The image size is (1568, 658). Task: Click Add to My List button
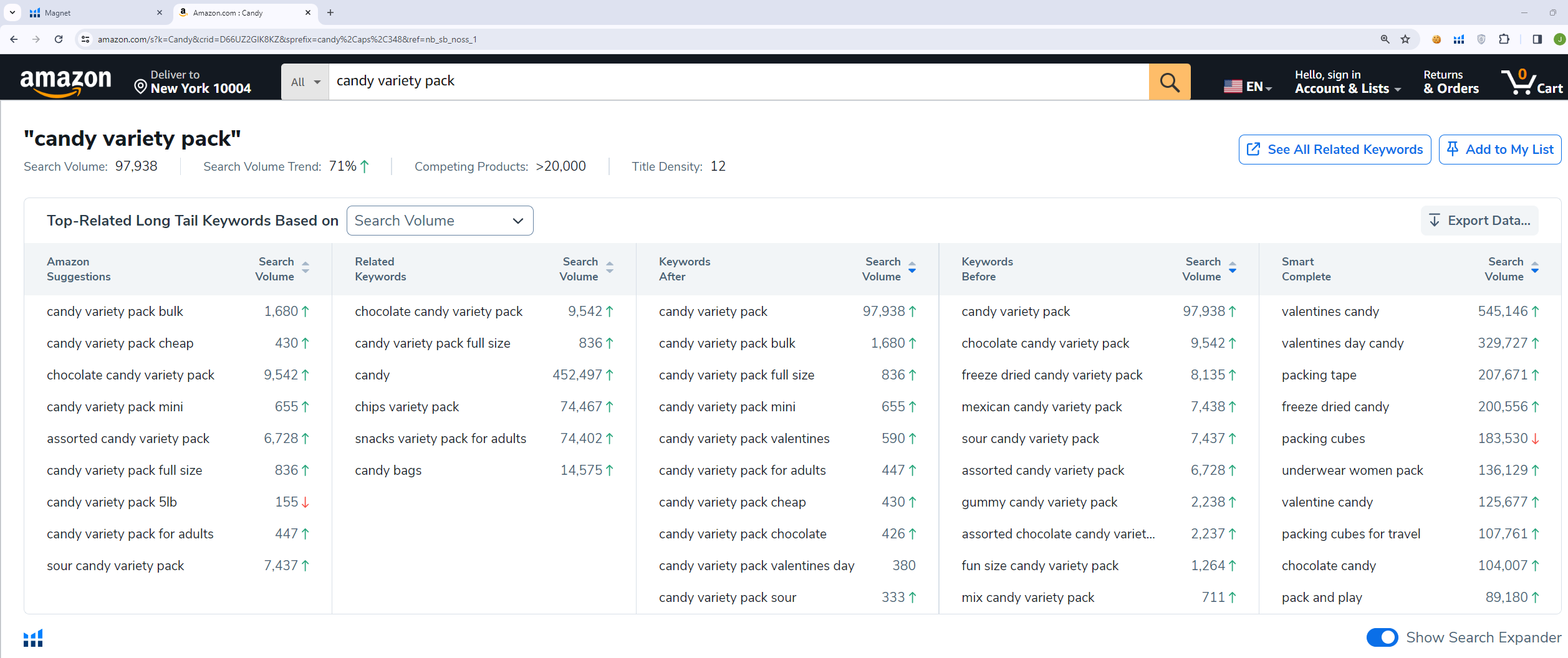pyautogui.click(x=1499, y=150)
